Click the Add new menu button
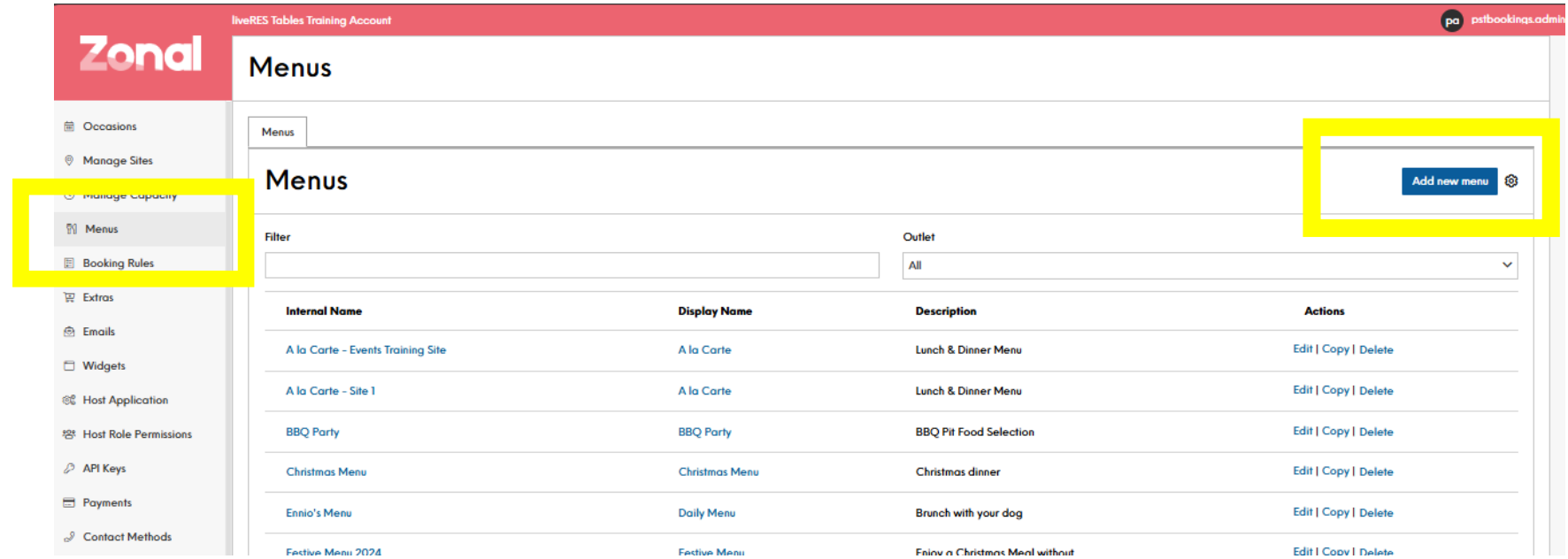The image size is (1568, 559). (x=1449, y=181)
